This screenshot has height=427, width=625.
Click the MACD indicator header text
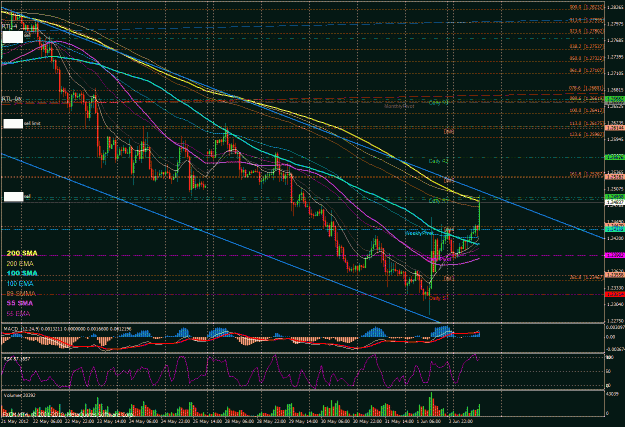coord(67,329)
